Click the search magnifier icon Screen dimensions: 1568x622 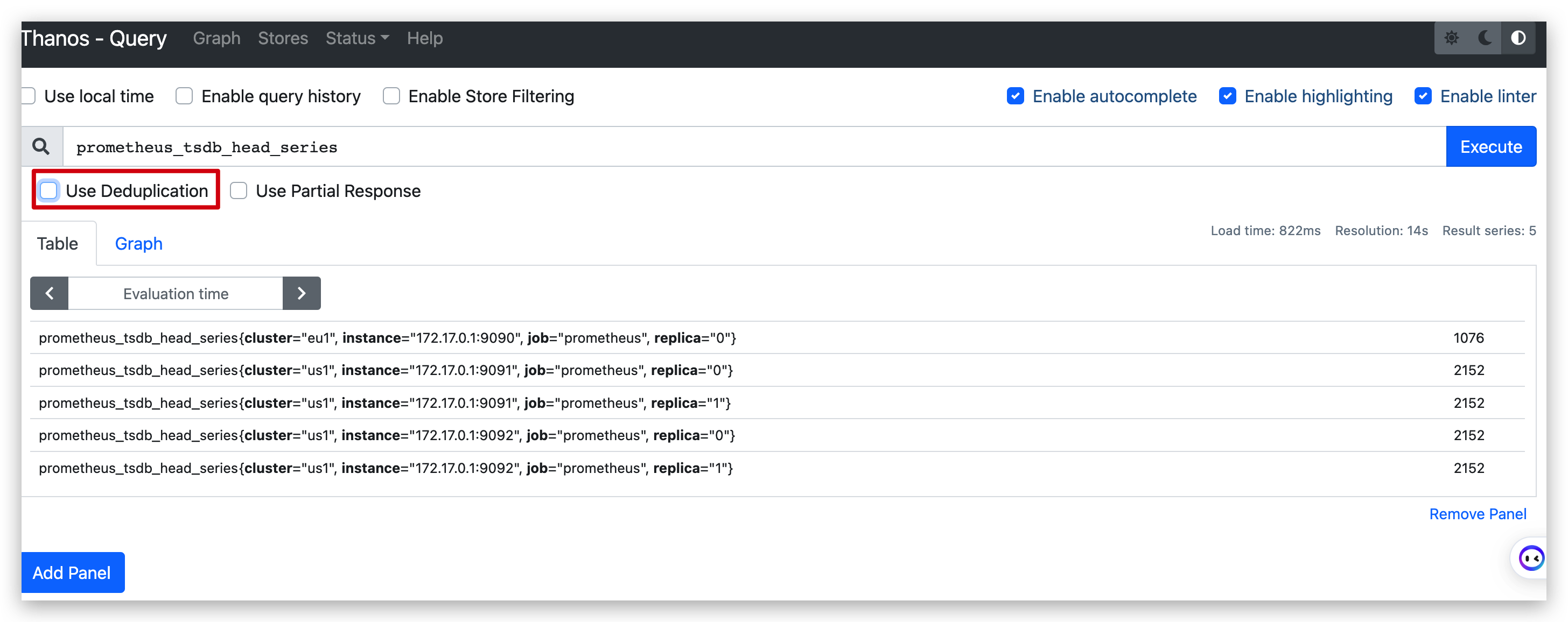tap(41, 146)
